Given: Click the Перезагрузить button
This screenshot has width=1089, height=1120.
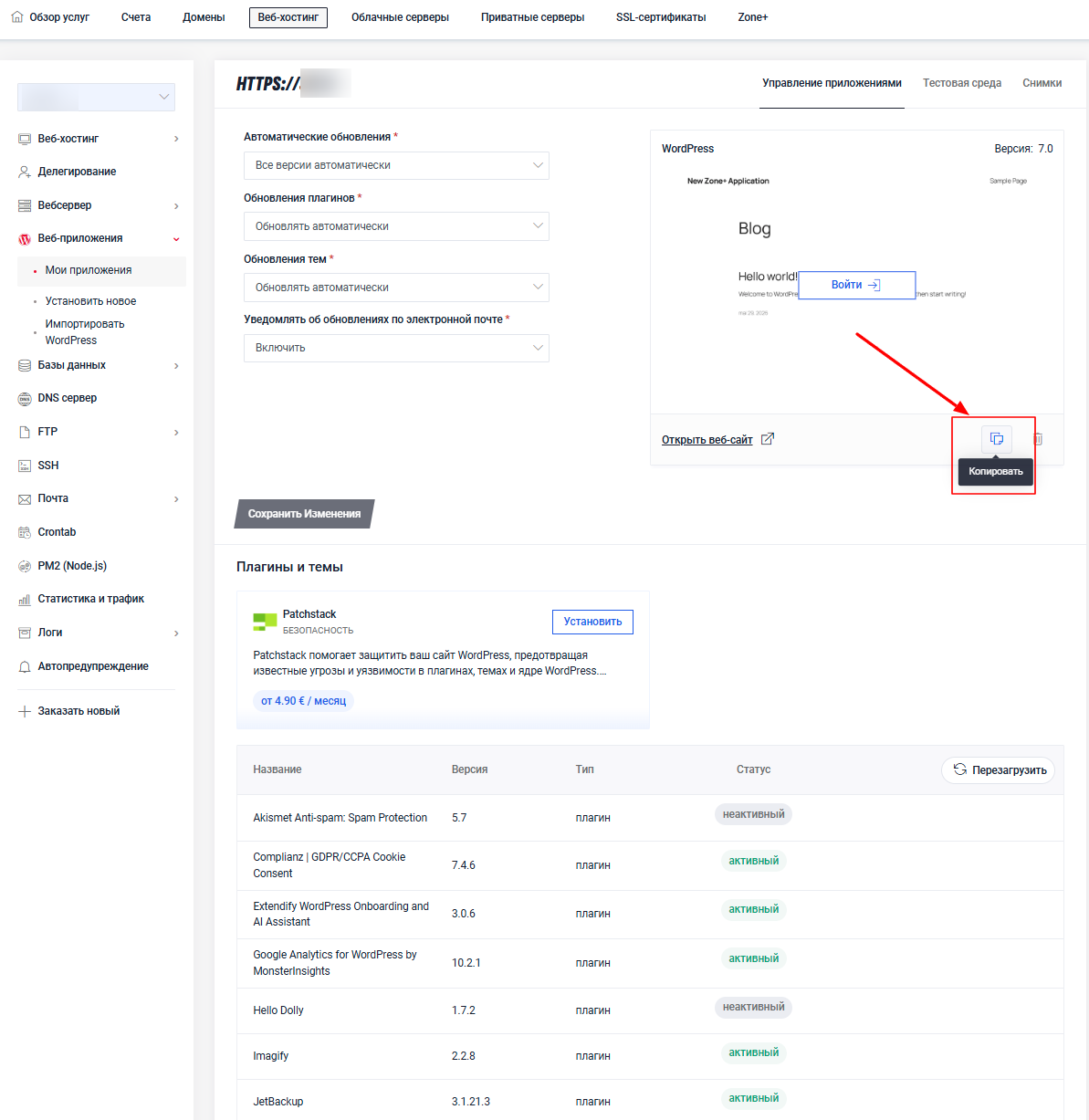Looking at the screenshot, I should (998, 770).
